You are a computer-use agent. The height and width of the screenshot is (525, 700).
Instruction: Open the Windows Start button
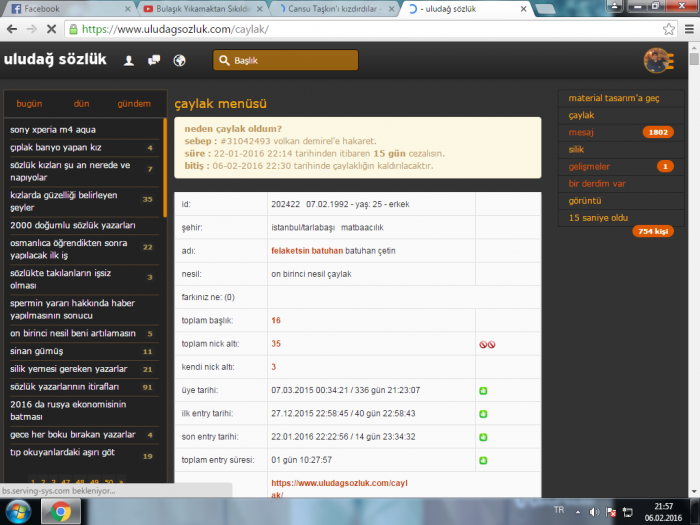click(x=17, y=512)
